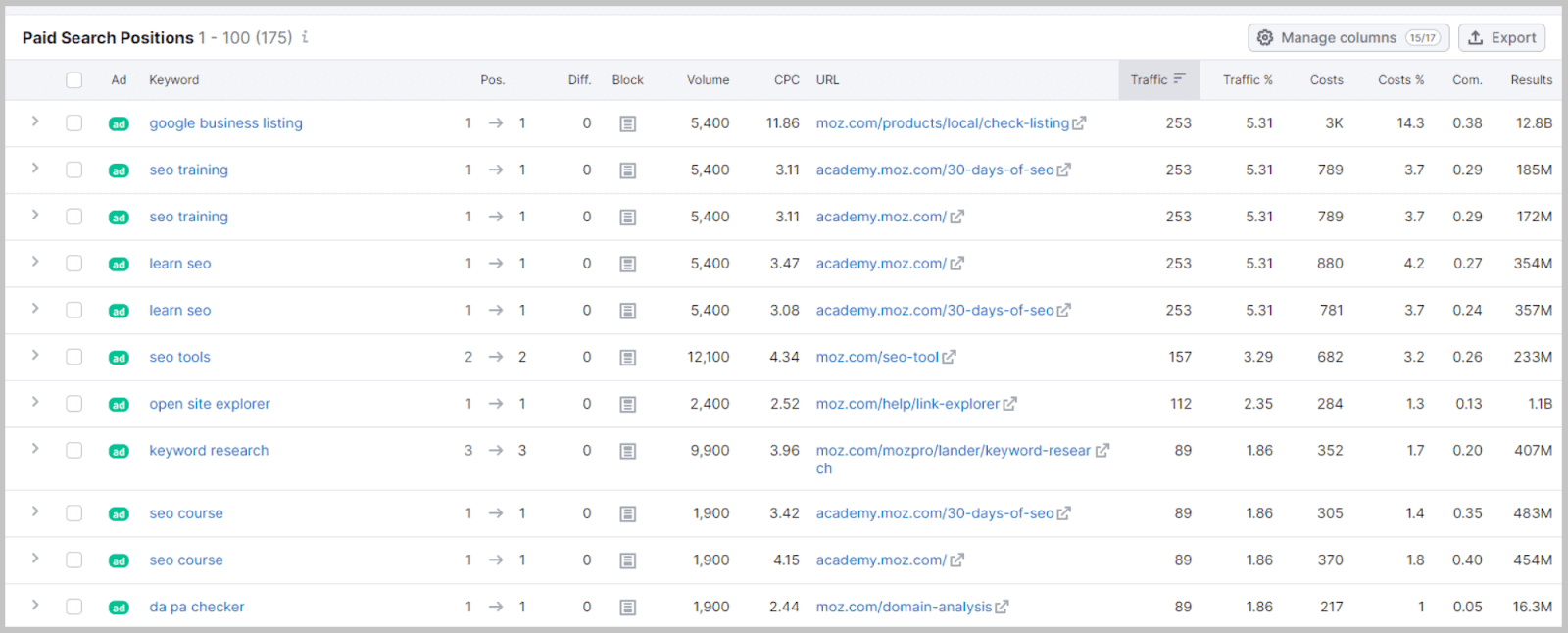
Task: Click the ad badge for open site explorer
Action: pyautogui.click(x=119, y=405)
